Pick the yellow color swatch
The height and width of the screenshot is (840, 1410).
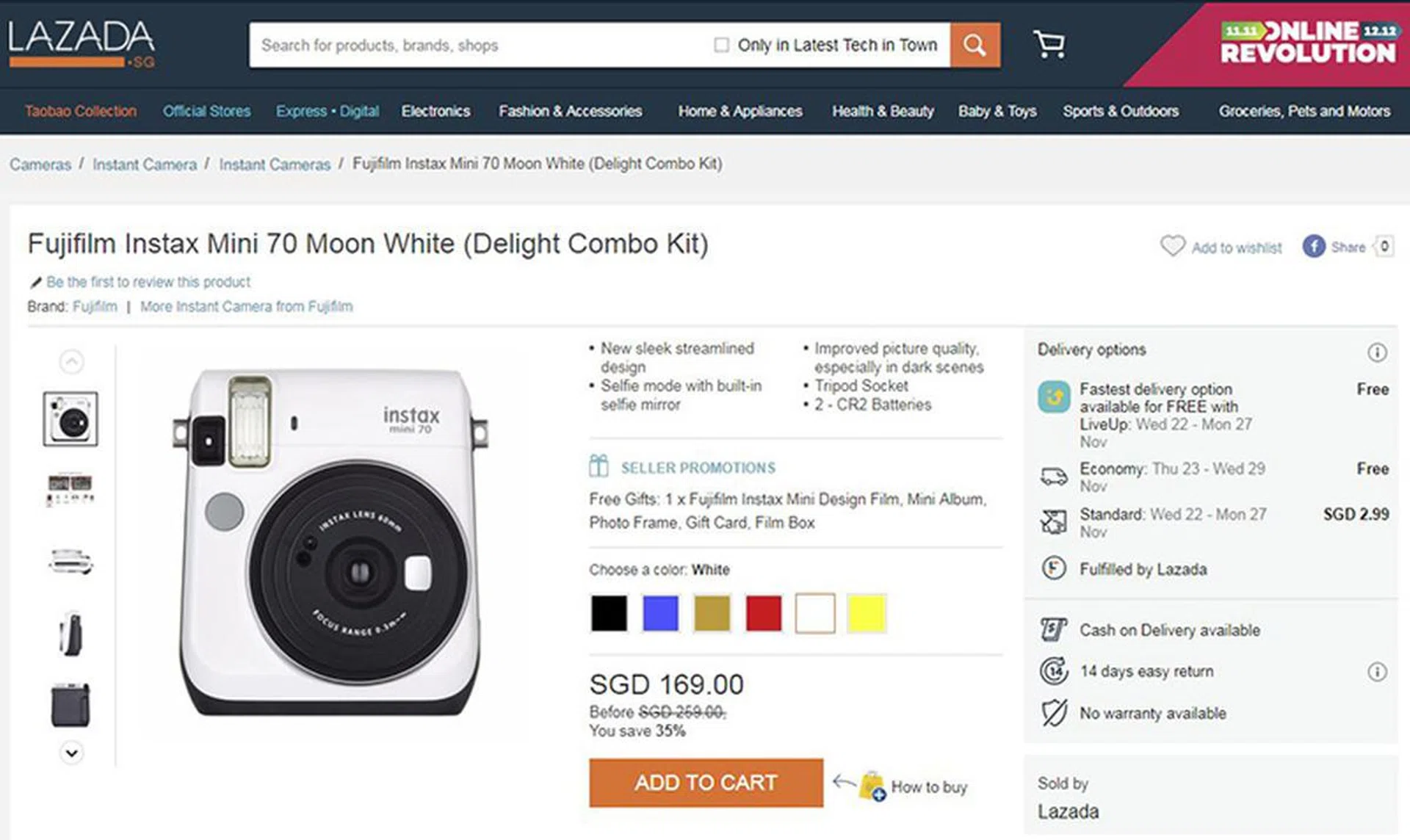[x=866, y=613]
